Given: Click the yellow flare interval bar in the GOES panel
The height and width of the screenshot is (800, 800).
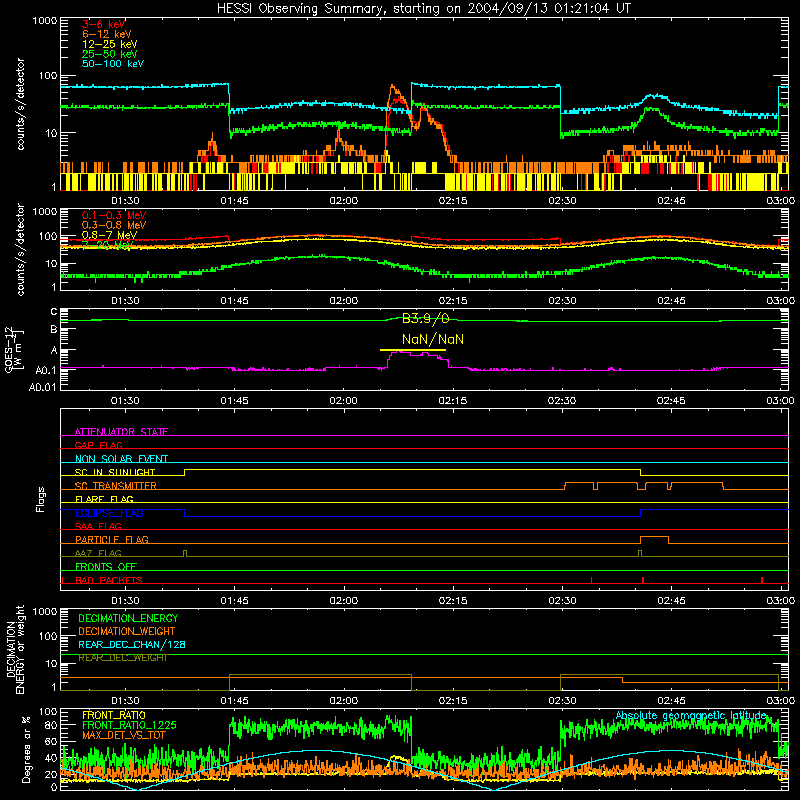Looking at the screenshot, I should 413,350.
